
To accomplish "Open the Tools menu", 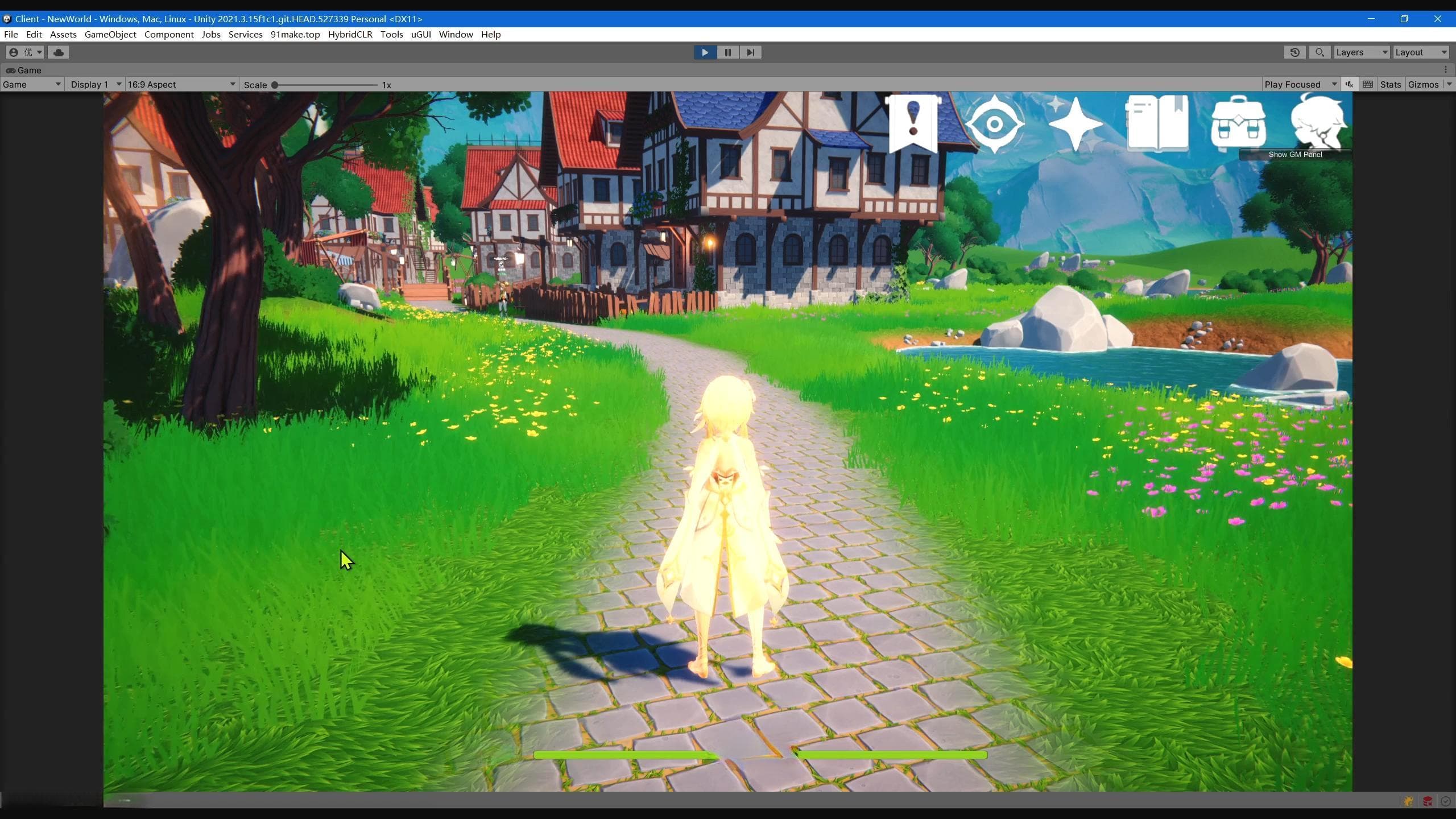I will tap(391, 35).
